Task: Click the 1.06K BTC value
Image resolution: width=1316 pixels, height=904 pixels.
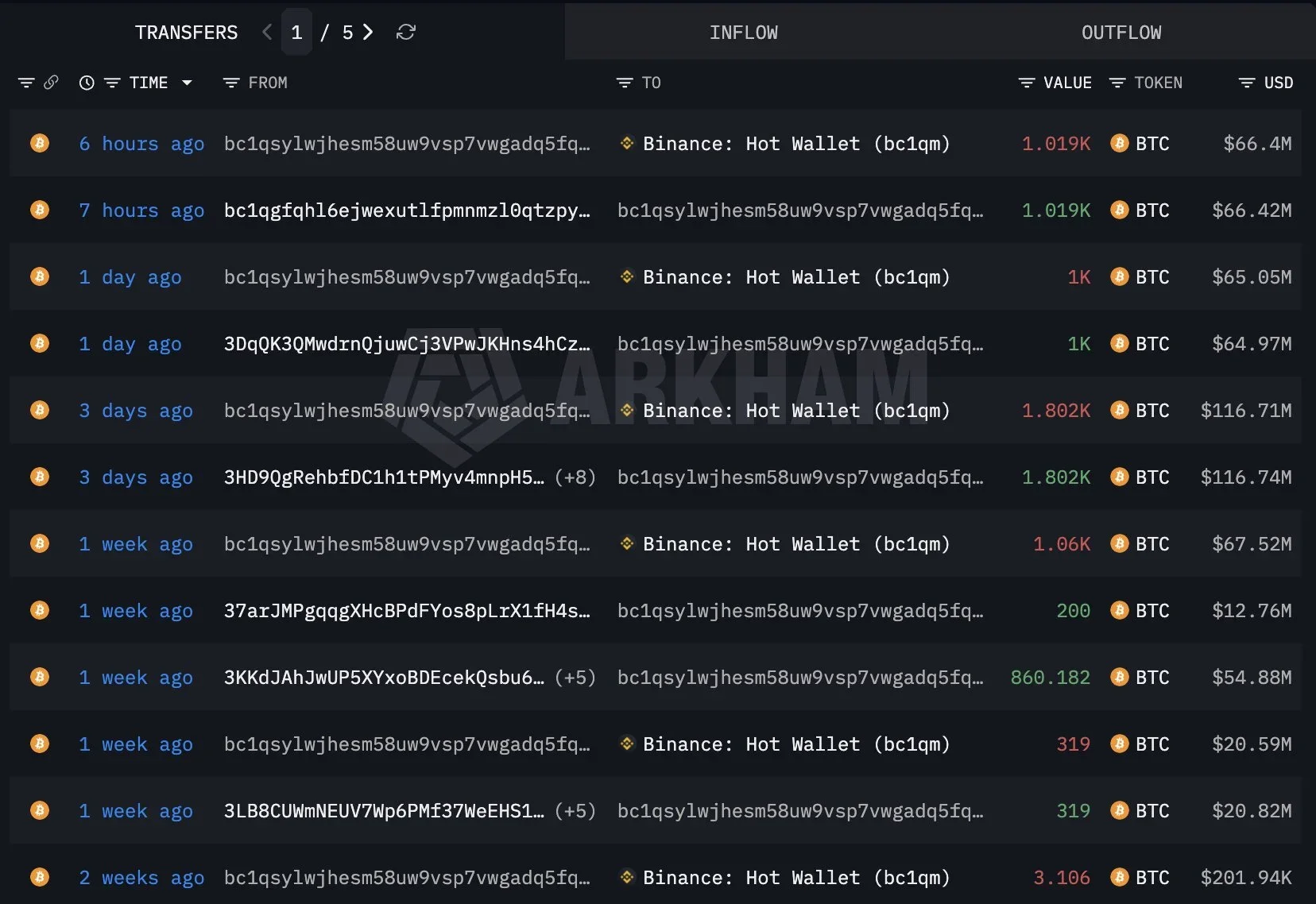Action: 1062,544
